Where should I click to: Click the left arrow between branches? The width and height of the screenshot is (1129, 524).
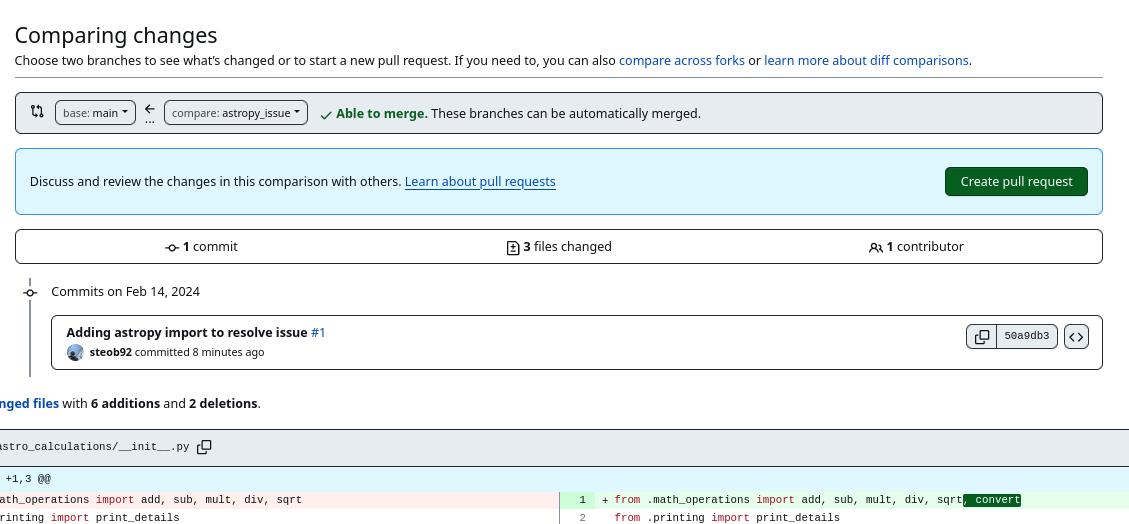point(150,109)
